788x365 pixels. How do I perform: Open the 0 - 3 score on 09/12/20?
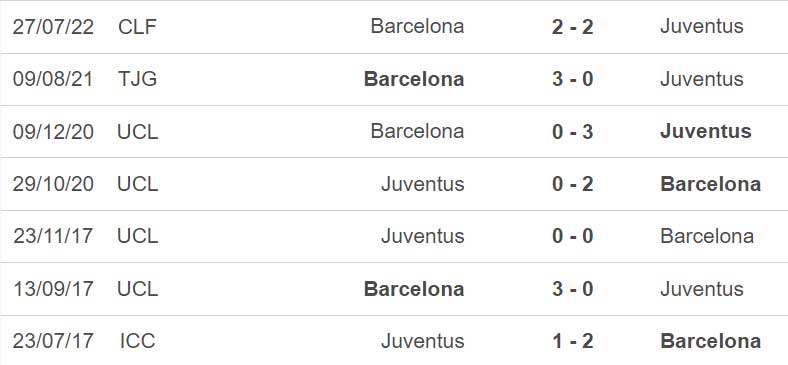tap(572, 132)
